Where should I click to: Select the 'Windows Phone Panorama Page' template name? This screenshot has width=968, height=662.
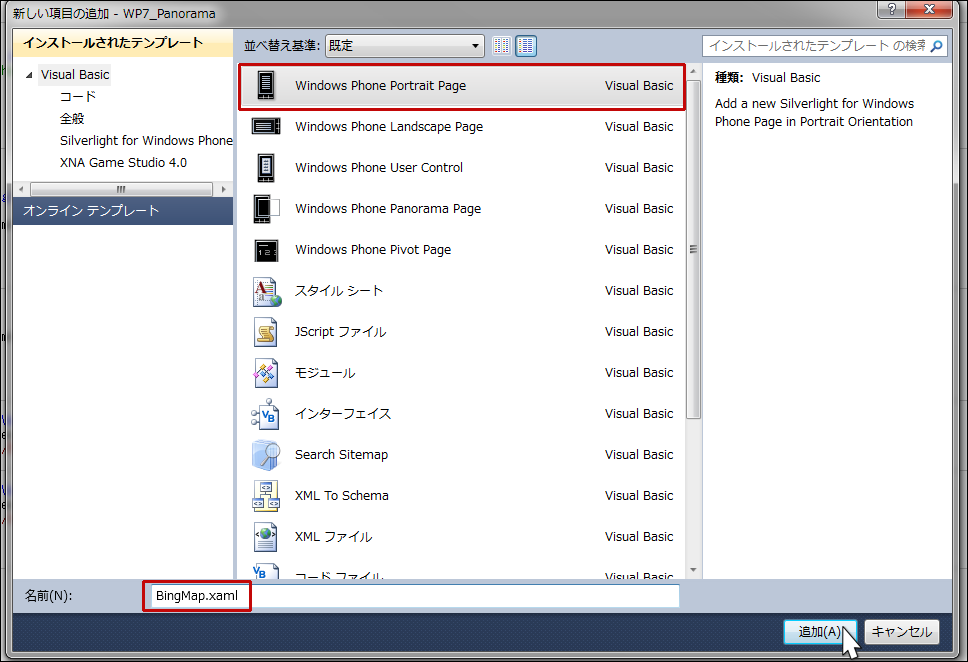[388, 209]
